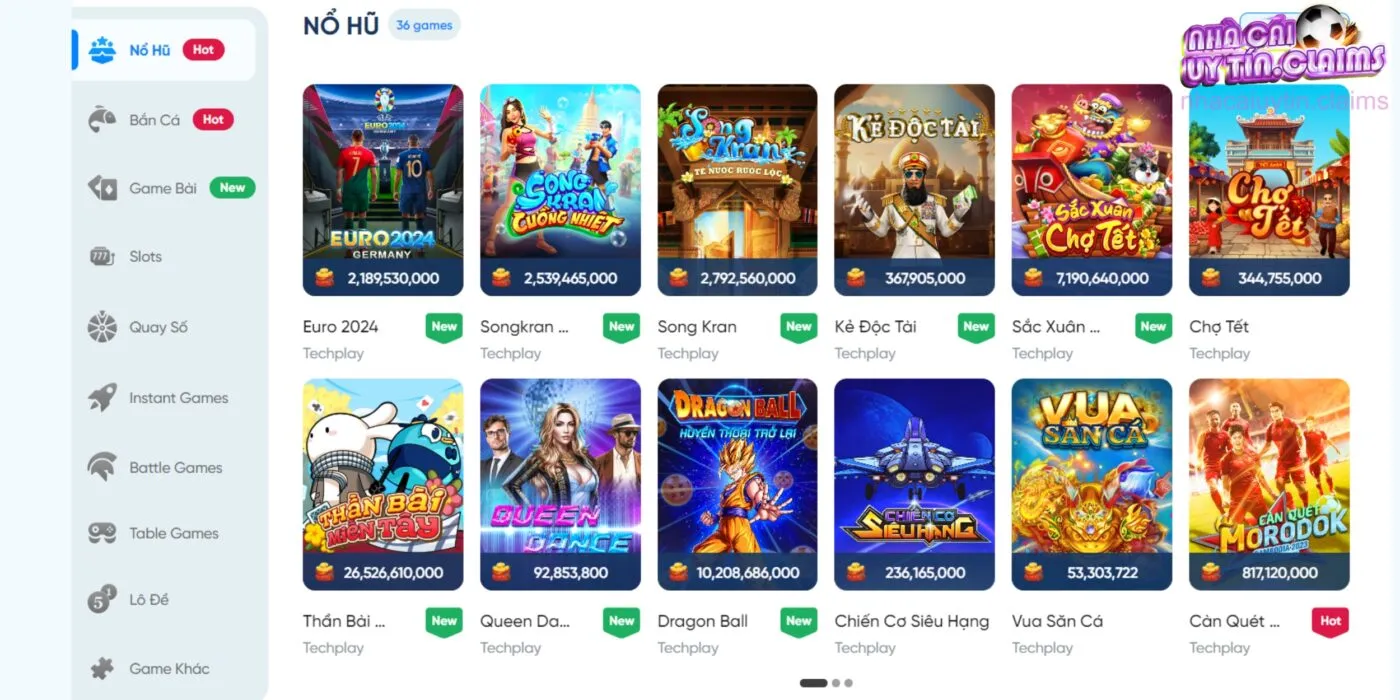This screenshot has height=700, width=1400.
Task: Open the Vua Săn Cá game thumbnail
Action: tap(1092, 484)
